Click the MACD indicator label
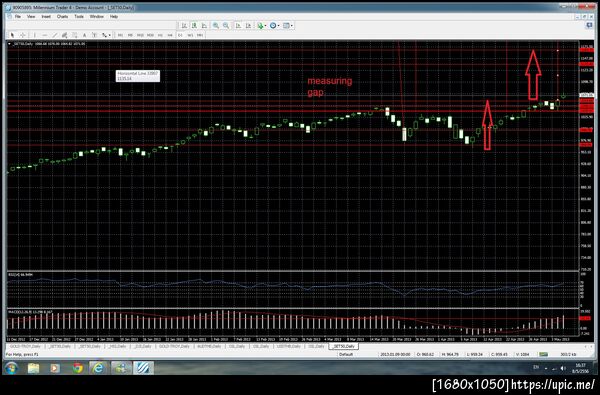The width and height of the screenshot is (600, 395). 31,313
